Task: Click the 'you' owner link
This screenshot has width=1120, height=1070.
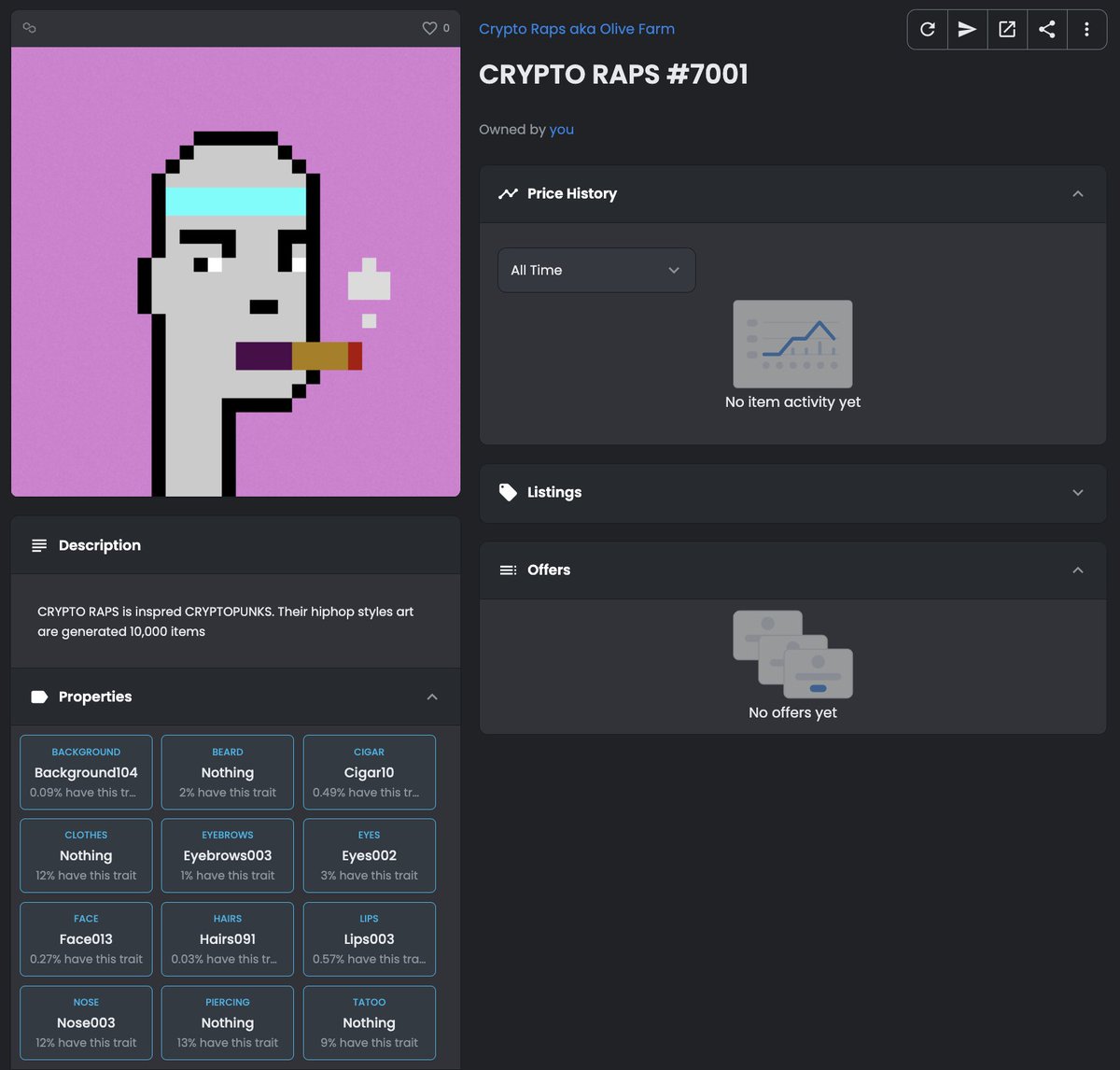Action: click(x=562, y=130)
